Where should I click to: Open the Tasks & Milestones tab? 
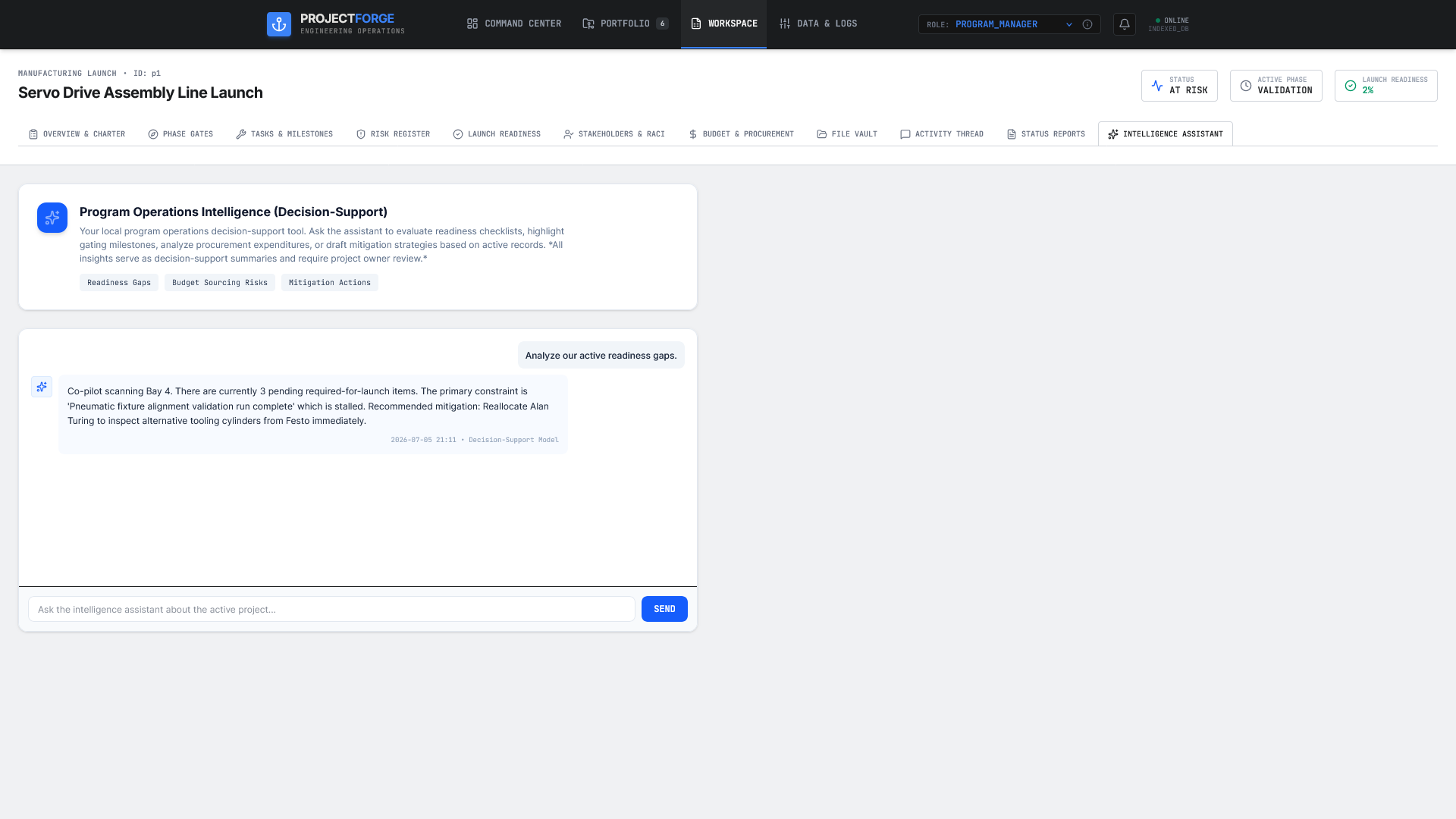click(284, 134)
